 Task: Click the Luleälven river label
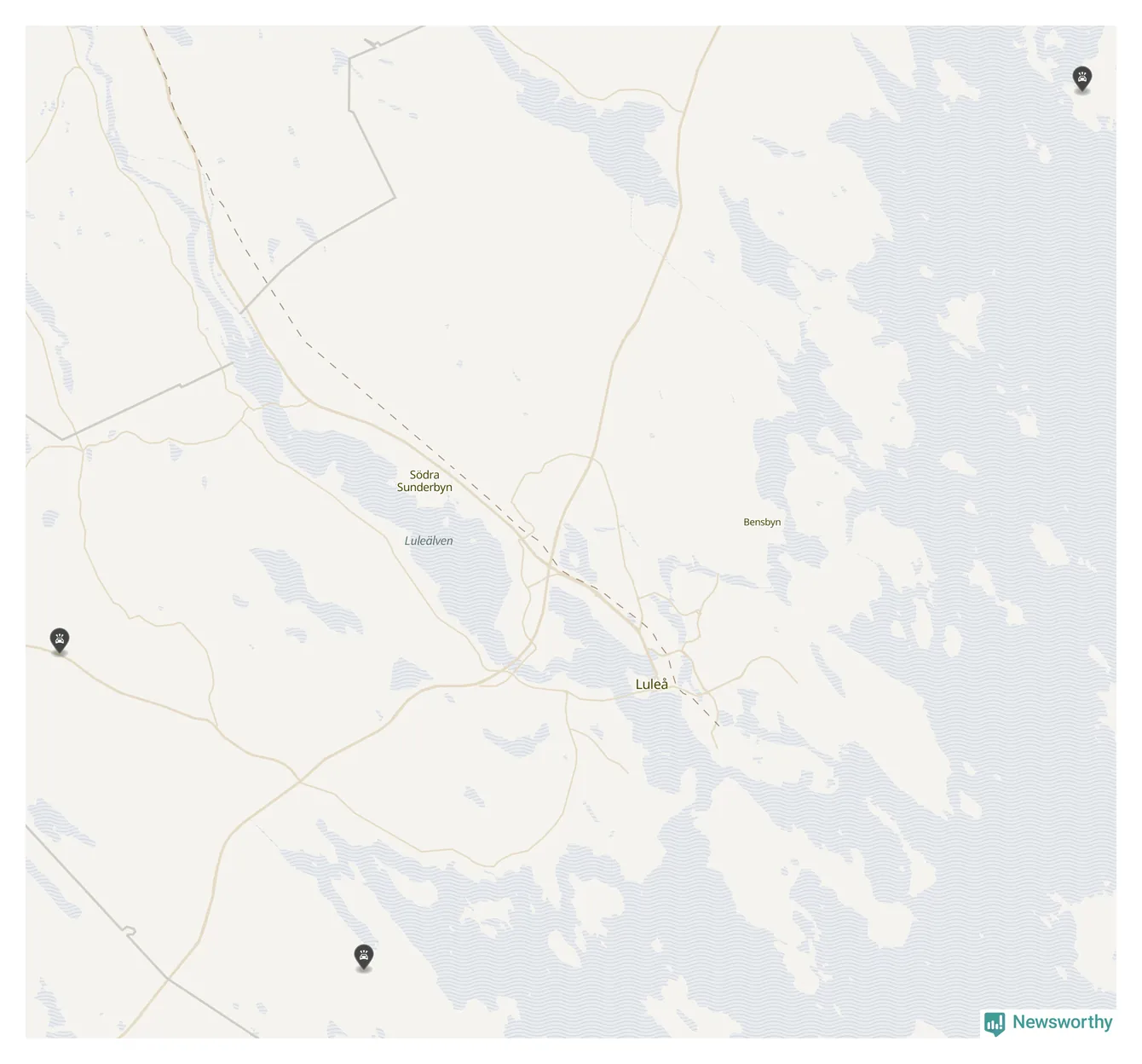click(429, 541)
